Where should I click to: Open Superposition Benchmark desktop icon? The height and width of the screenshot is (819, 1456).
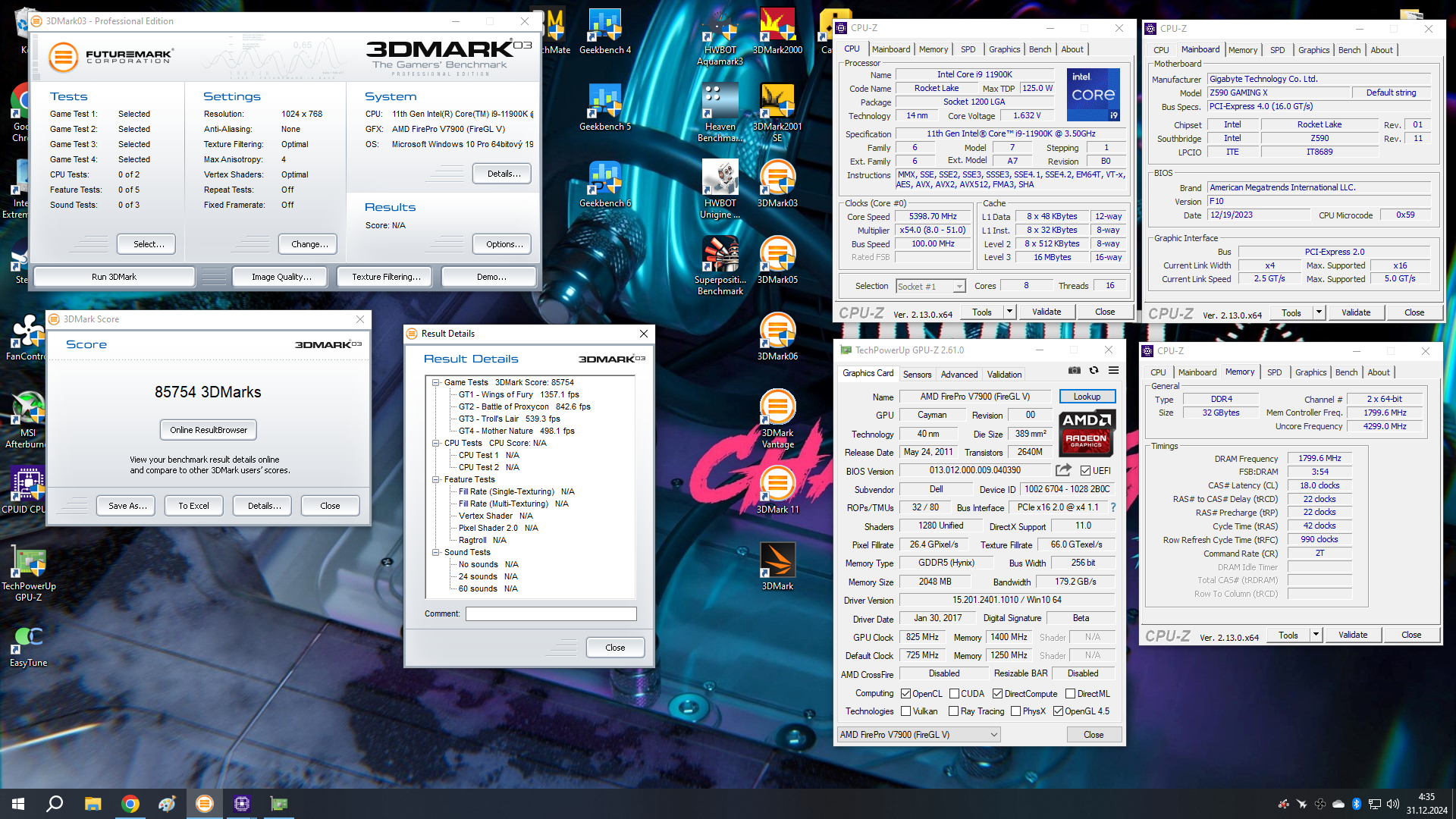(x=720, y=267)
